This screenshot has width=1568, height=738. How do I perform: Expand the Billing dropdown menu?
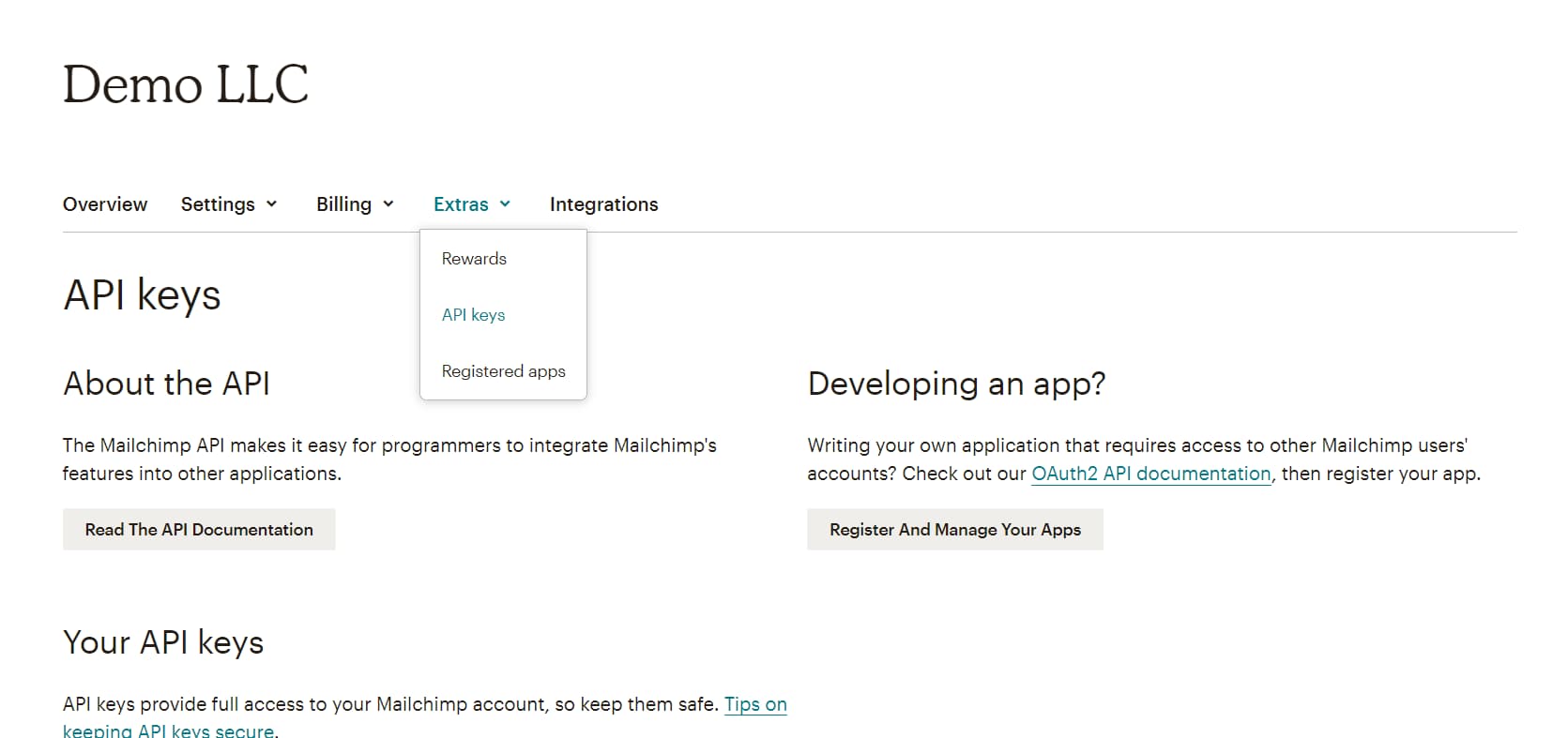pyautogui.click(x=355, y=204)
